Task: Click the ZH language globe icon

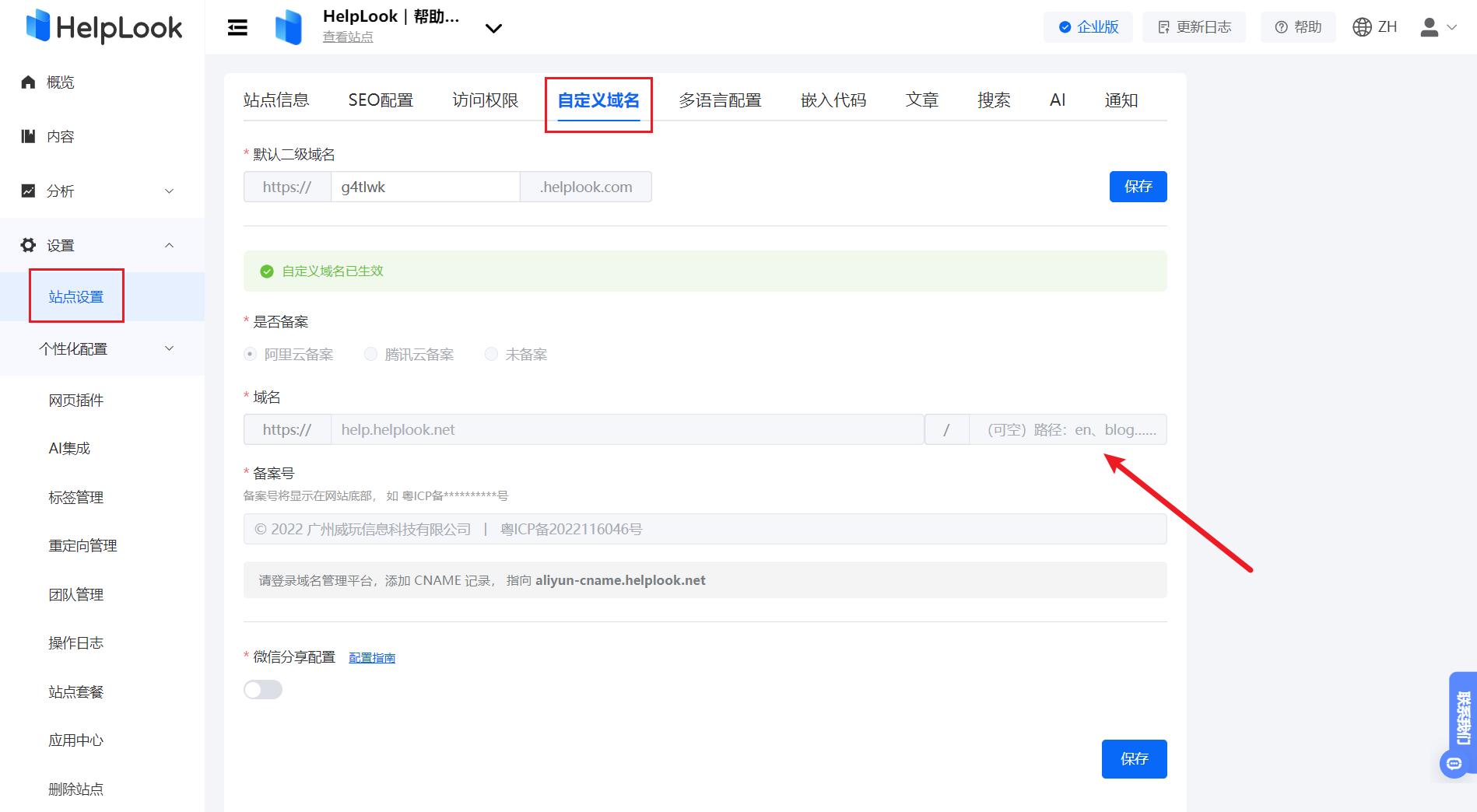Action: tap(1361, 26)
